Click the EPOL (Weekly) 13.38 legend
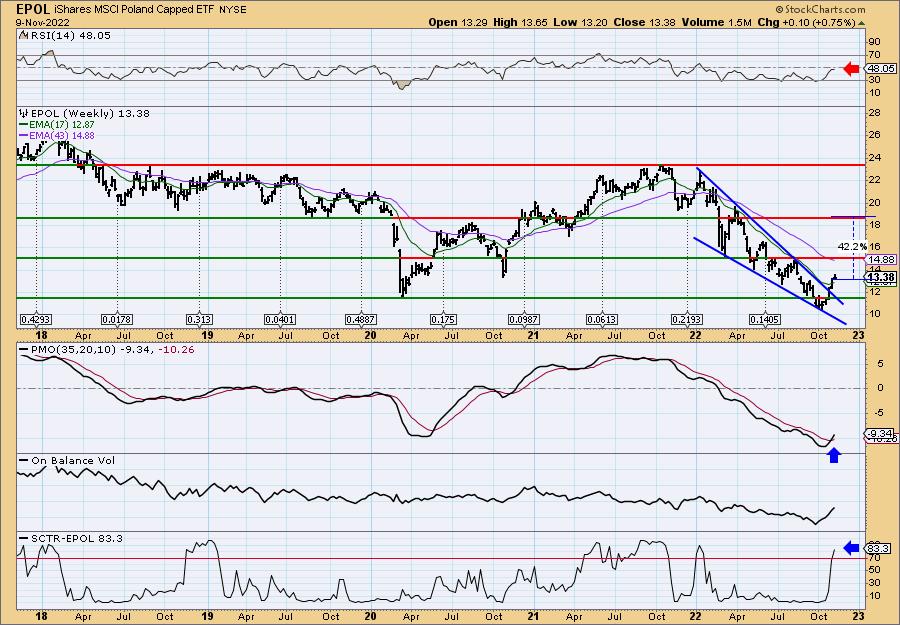The height and width of the screenshot is (625, 900). (90, 114)
